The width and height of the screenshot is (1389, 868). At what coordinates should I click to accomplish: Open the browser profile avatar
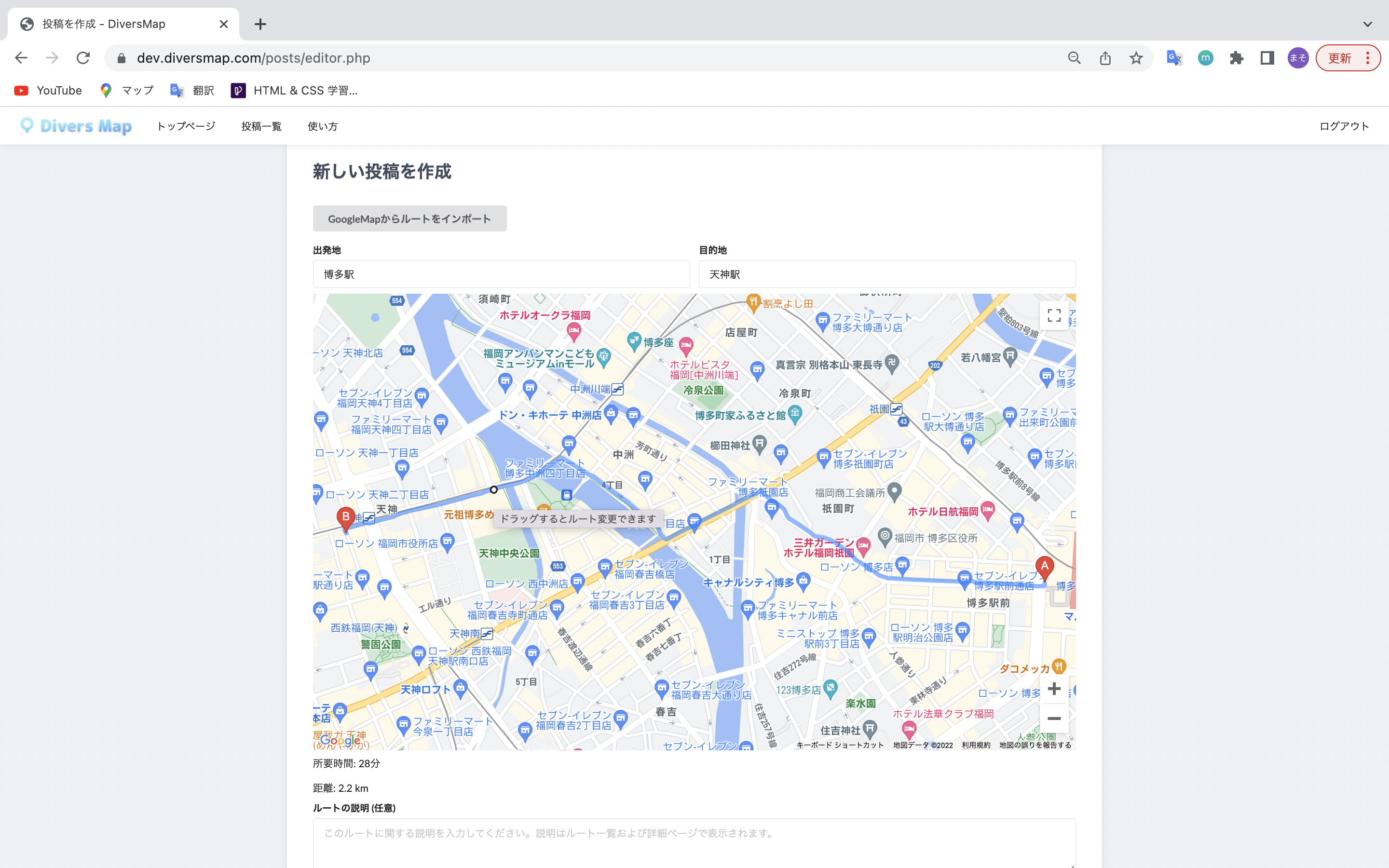(x=1298, y=57)
